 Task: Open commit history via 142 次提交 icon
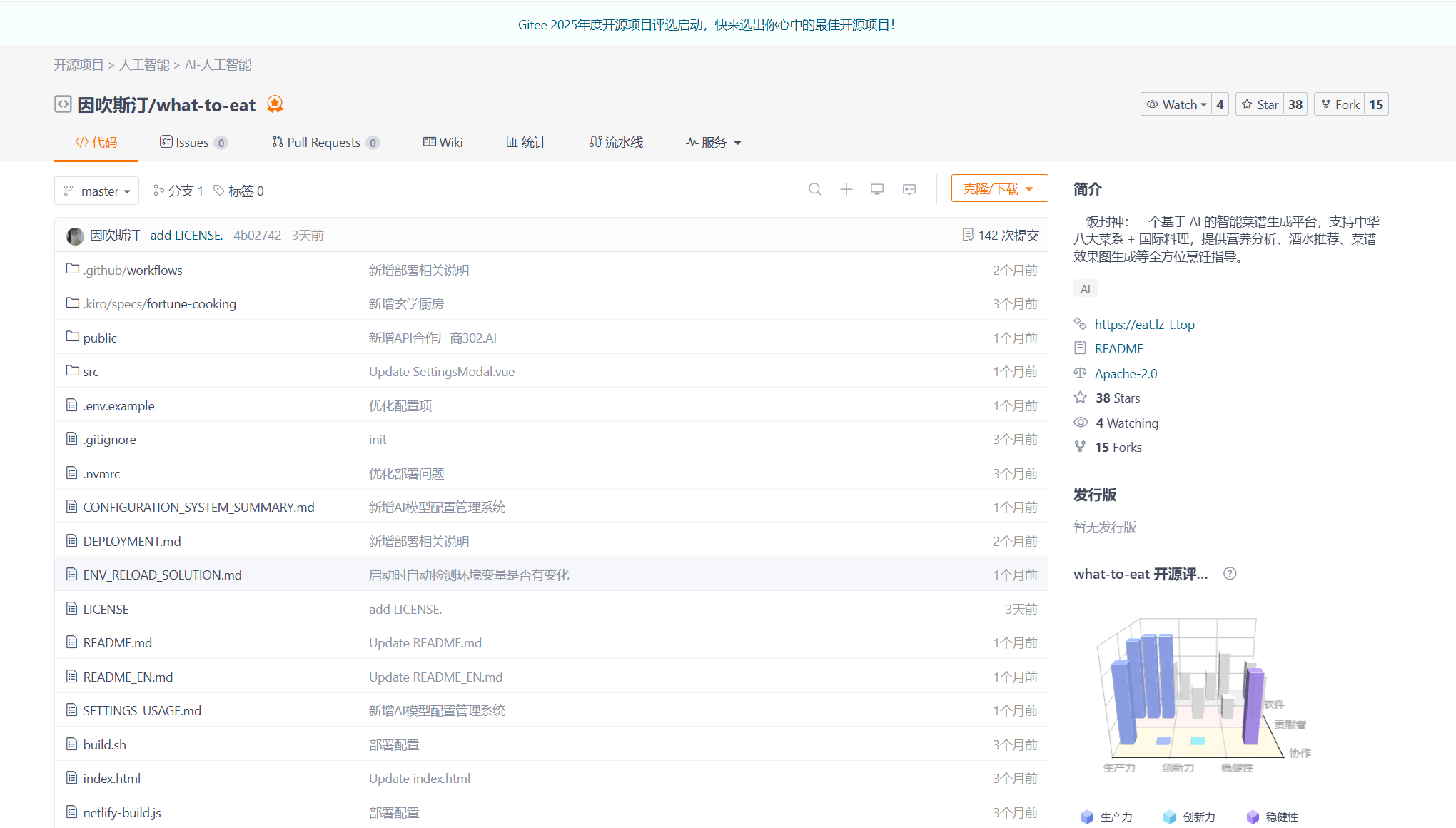click(969, 234)
